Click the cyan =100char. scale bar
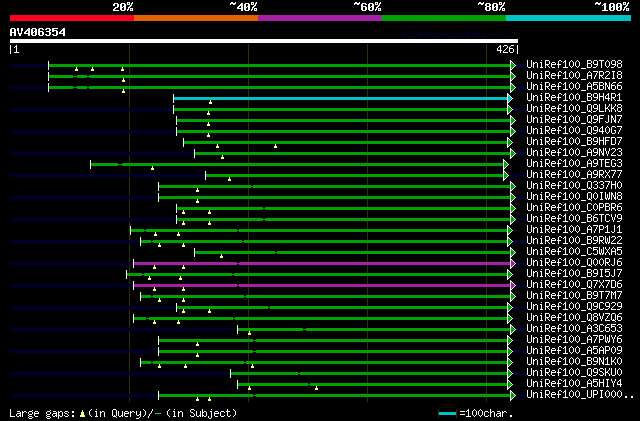 pyautogui.click(x=447, y=414)
